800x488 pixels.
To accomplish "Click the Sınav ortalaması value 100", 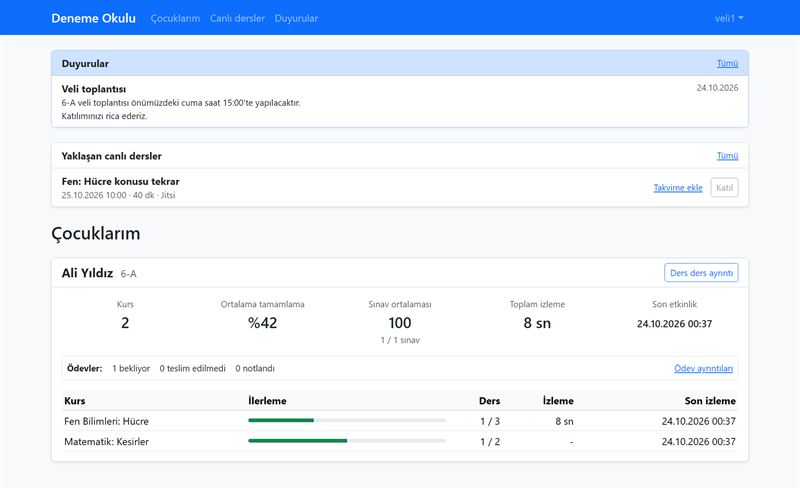I will 399,323.
